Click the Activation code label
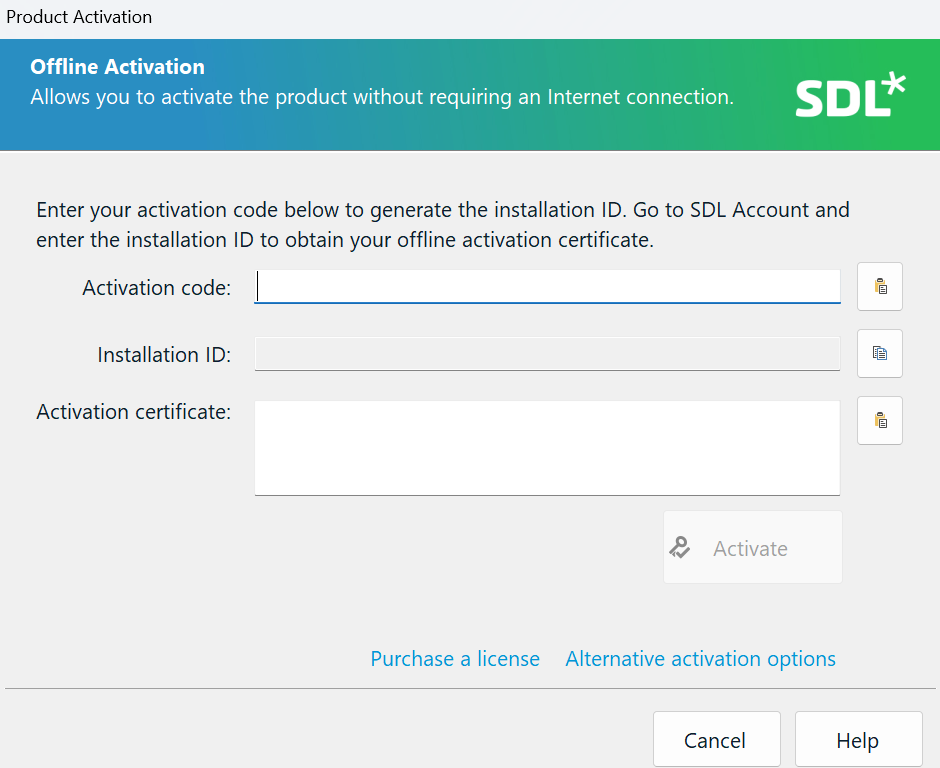The height and width of the screenshot is (768, 940). [x=157, y=287]
